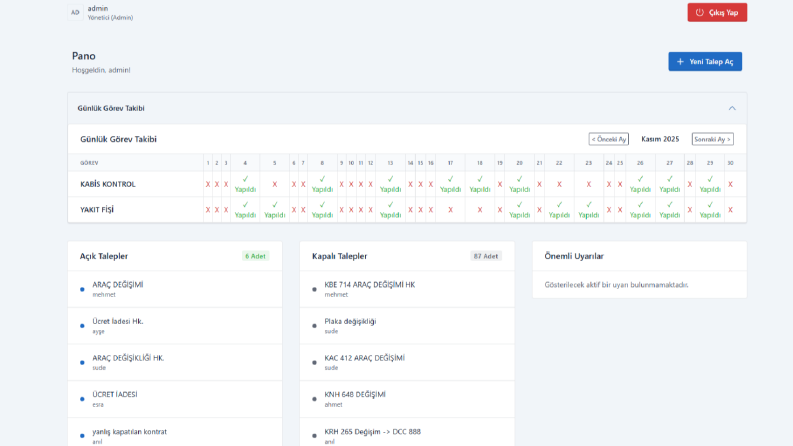Screen dimensions: 793x446
Task: Click the YAKIT FİŞİ task row label
Action: (97, 210)
